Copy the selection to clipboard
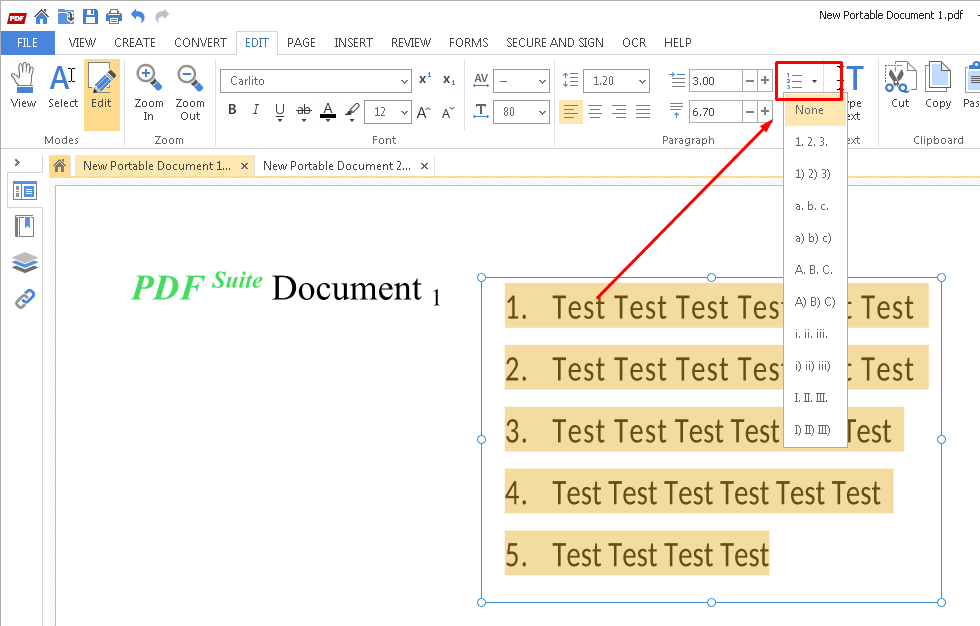This screenshot has height=626, width=980. pos(938,86)
